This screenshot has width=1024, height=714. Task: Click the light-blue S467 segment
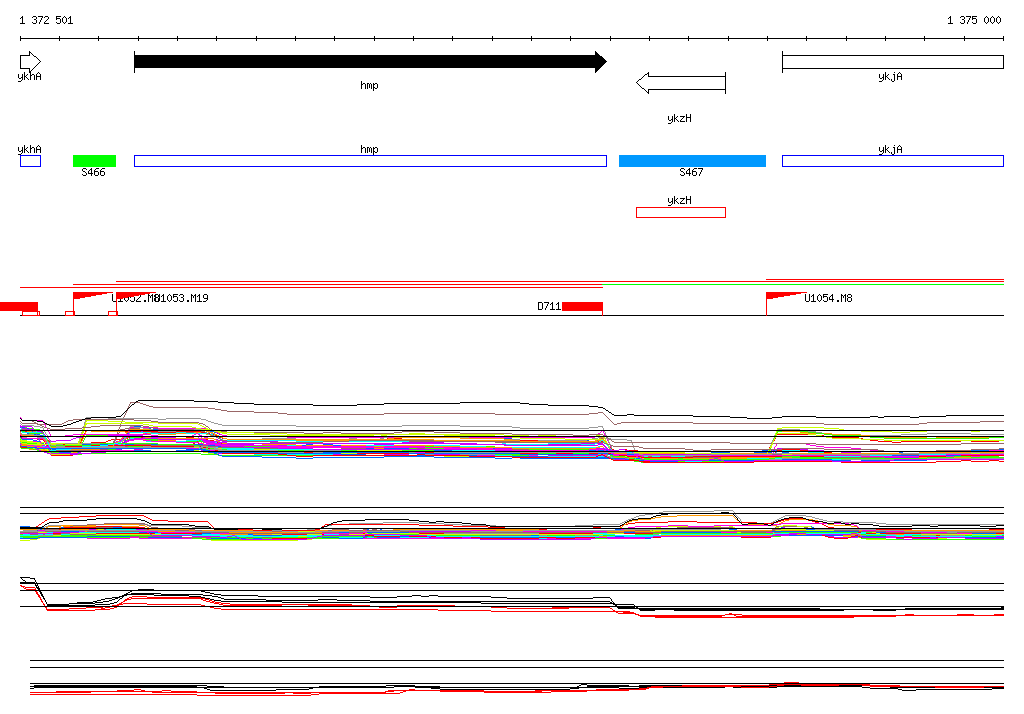(692, 161)
